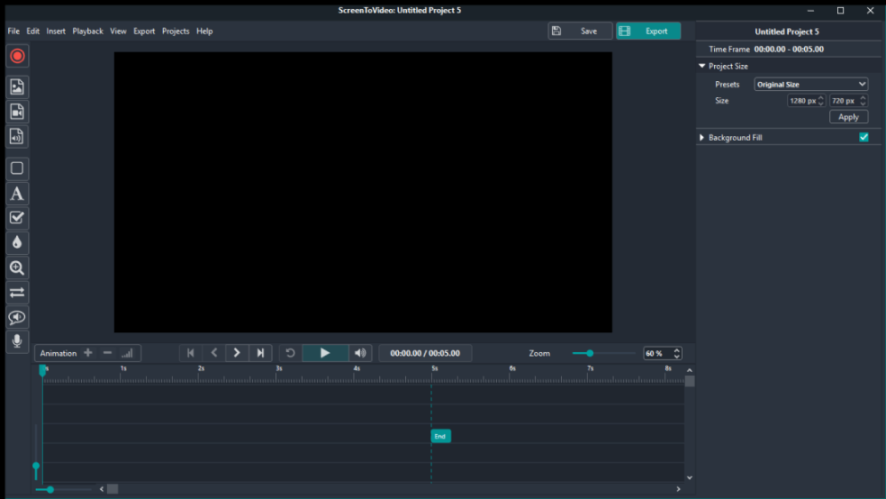886x499 pixels.
Task: Open the Export menu in menu bar
Action: click(144, 31)
